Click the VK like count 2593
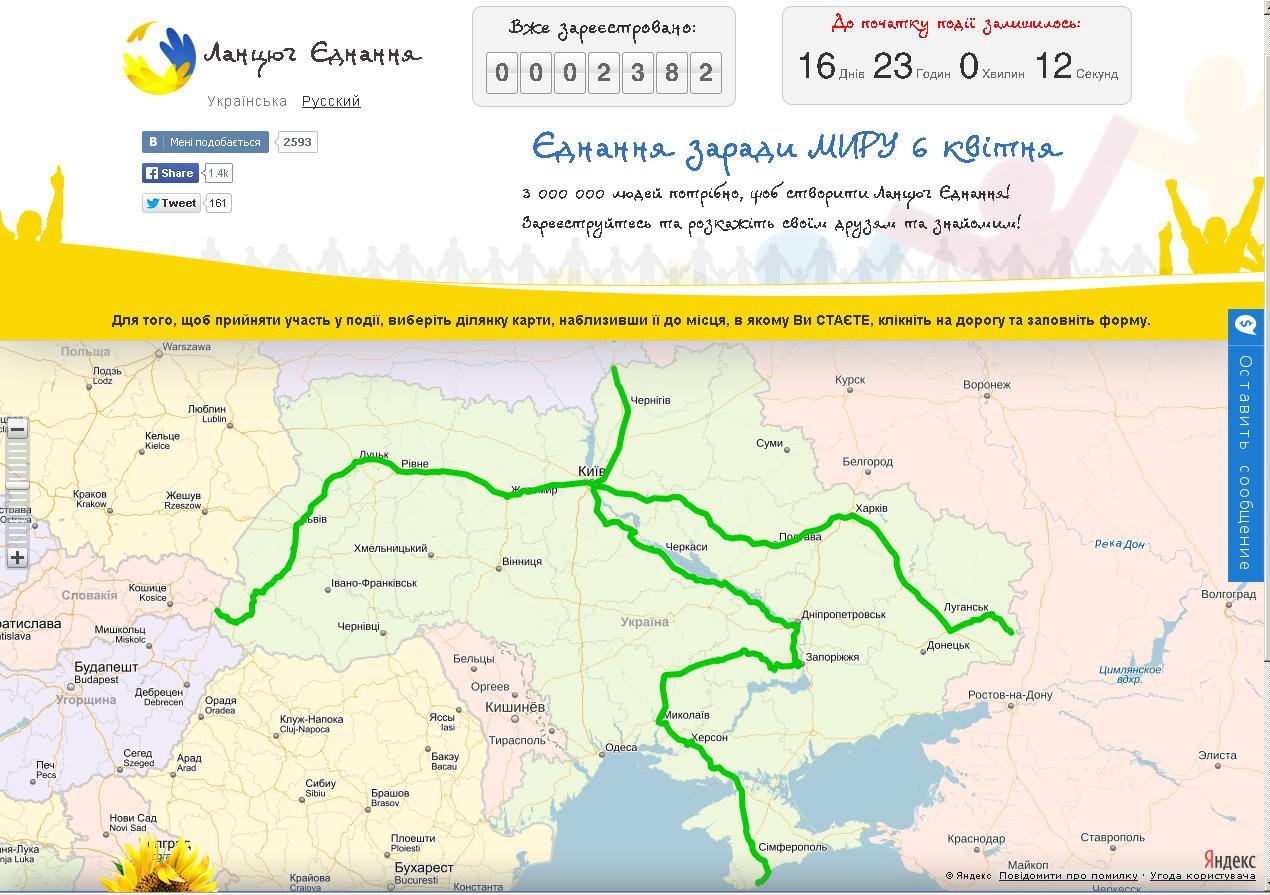 tap(297, 142)
